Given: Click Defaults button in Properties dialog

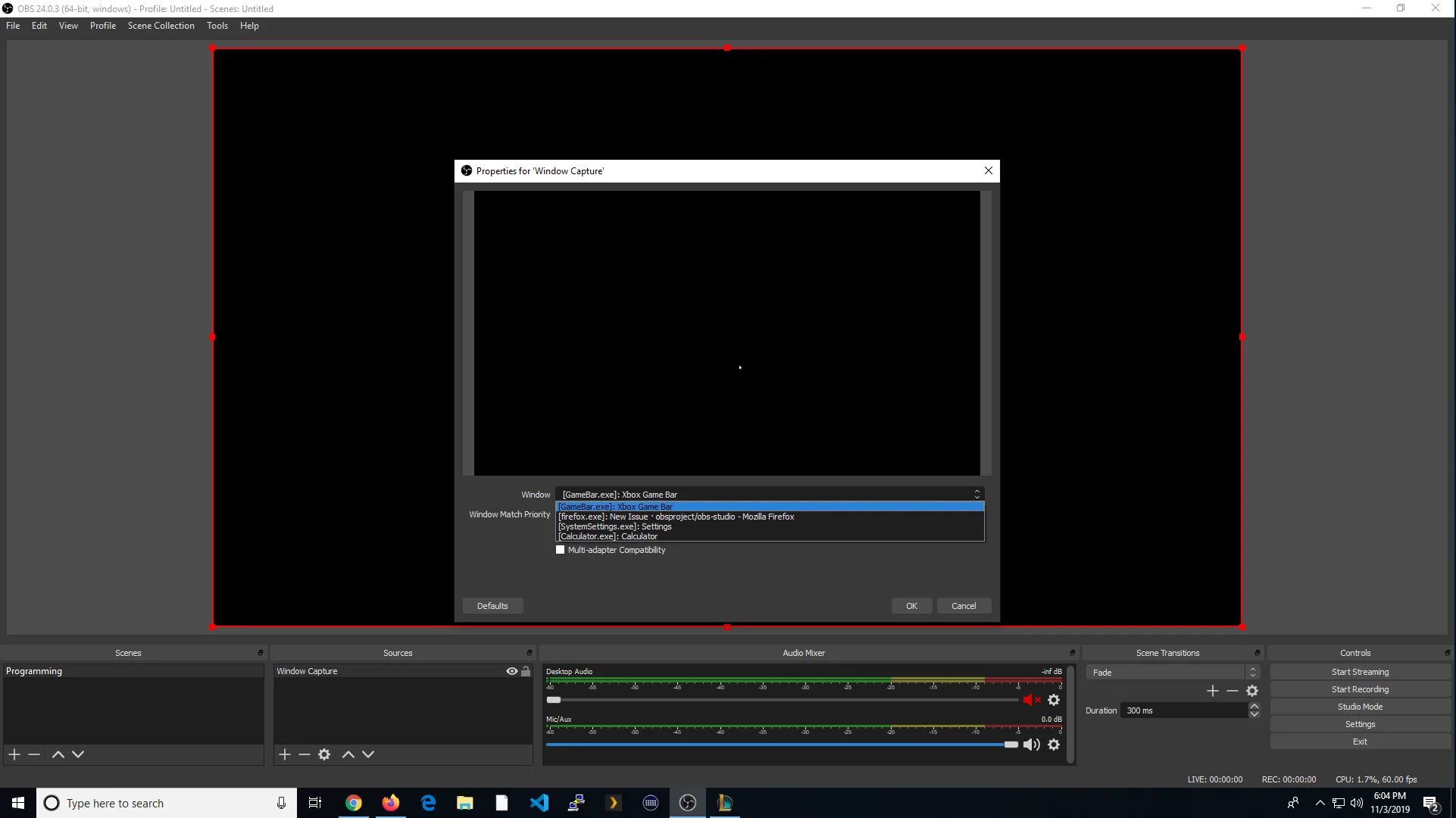Looking at the screenshot, I should coord(492,605).
